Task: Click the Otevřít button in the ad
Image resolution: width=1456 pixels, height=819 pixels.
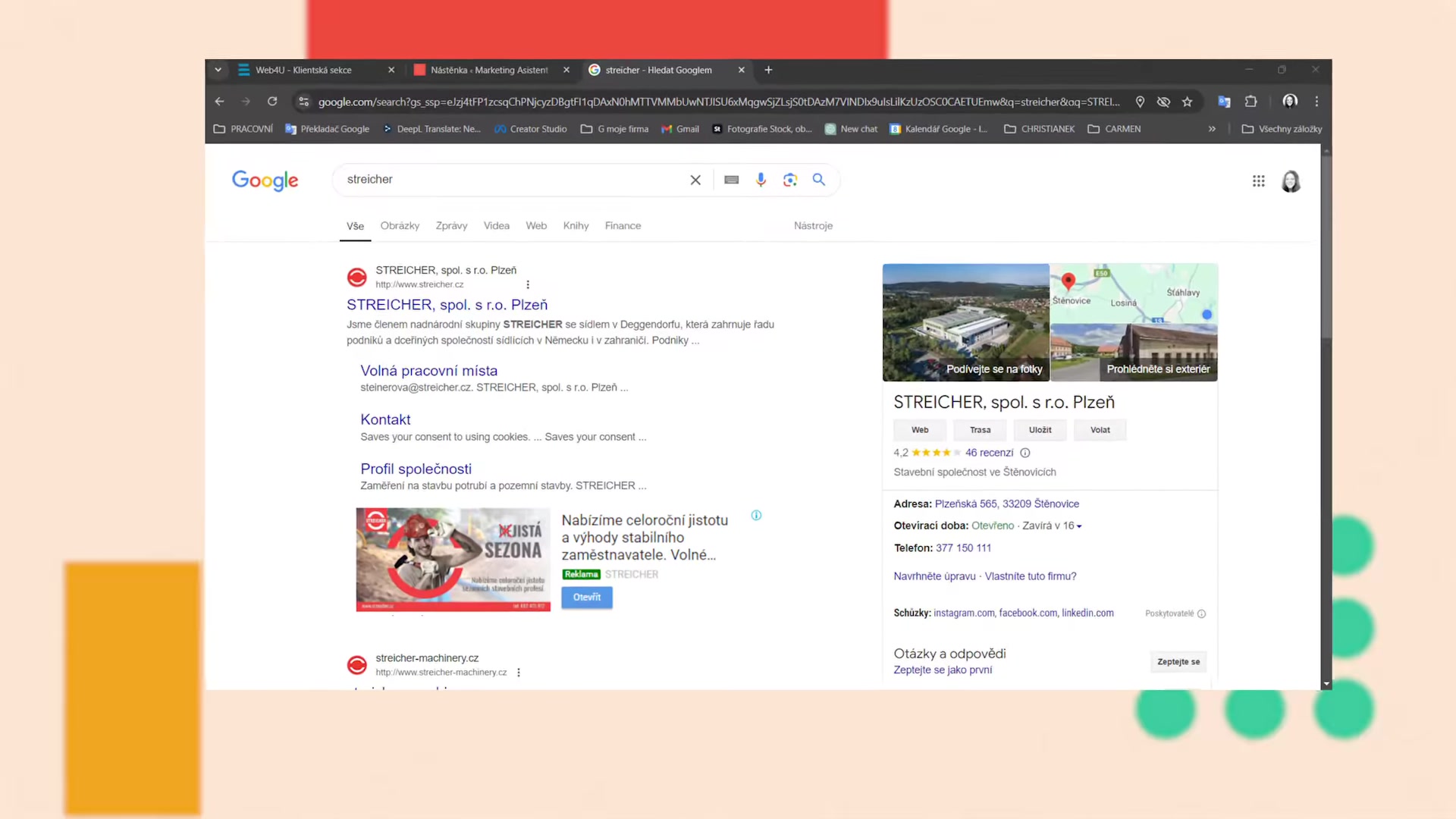Action: pos(587,598)
